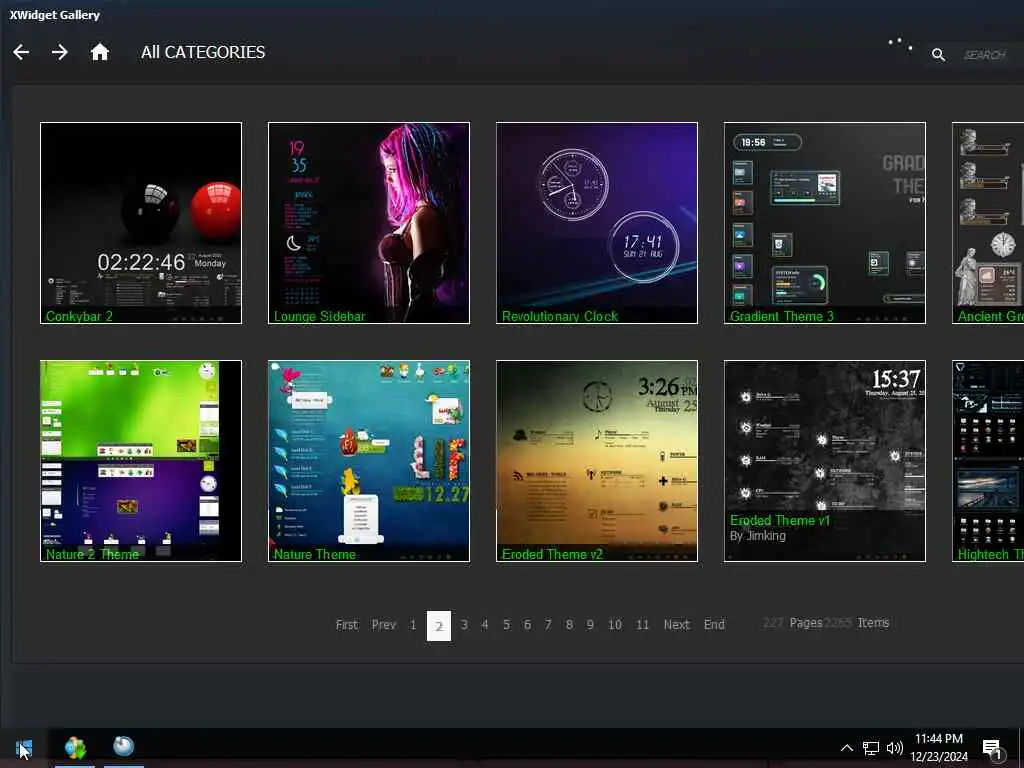Jump to page 1
Screen dimensions: 1024x768
point(413,625)
